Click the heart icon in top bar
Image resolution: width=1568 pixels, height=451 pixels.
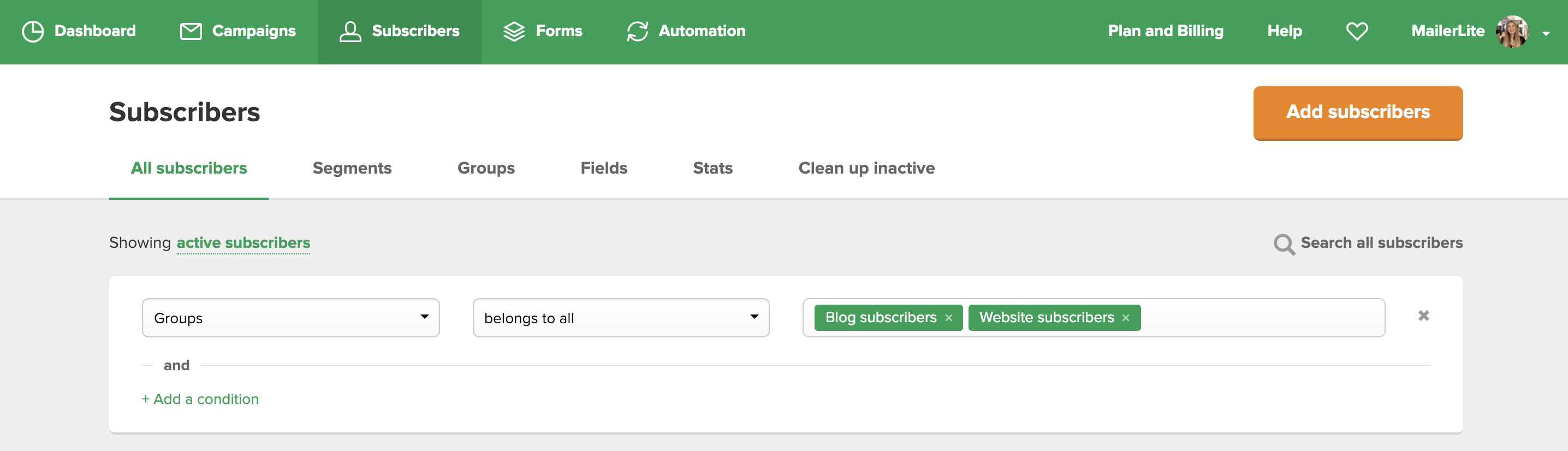click(x=1356, y=31)
